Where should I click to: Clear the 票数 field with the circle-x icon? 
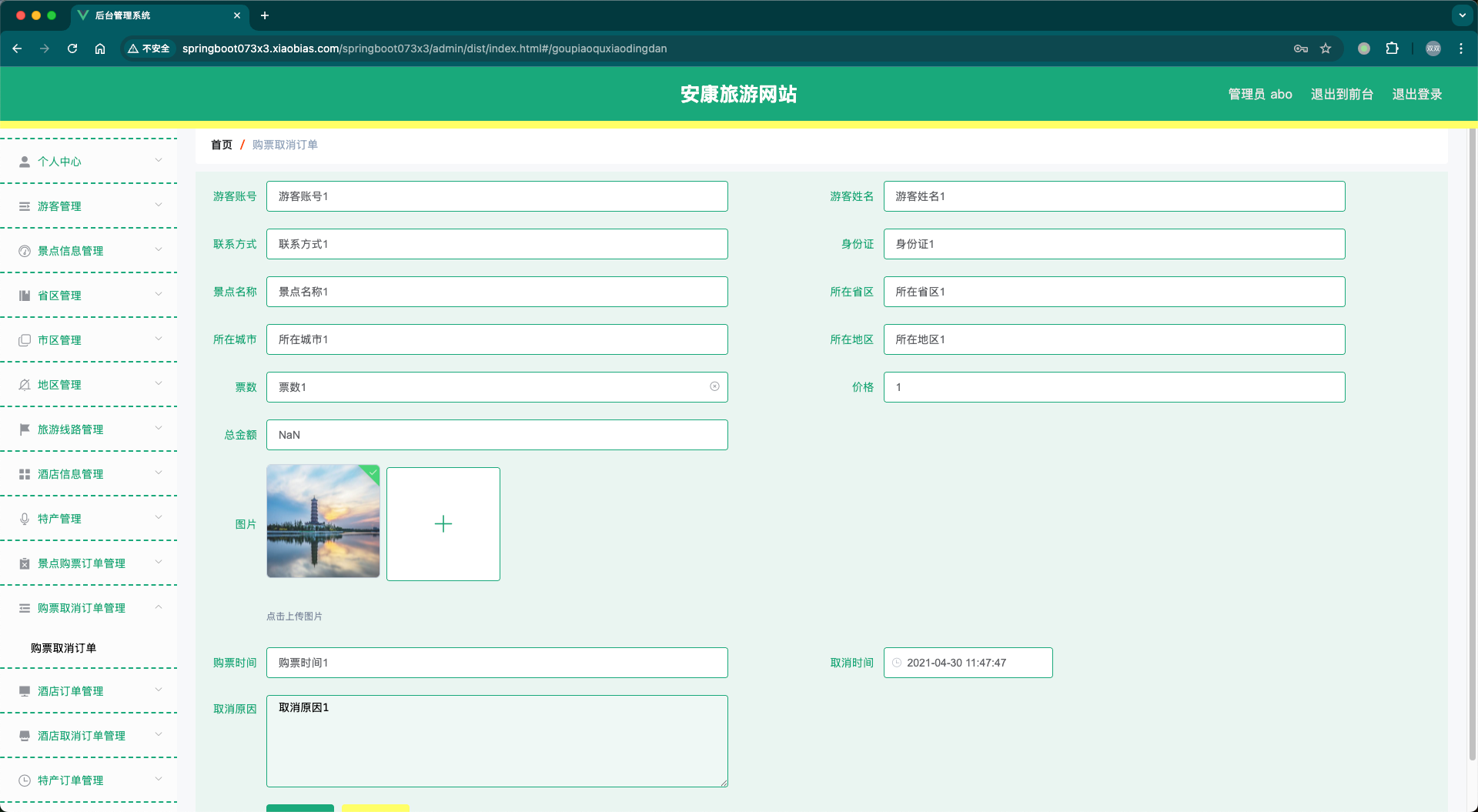click(x=714, y=386)
